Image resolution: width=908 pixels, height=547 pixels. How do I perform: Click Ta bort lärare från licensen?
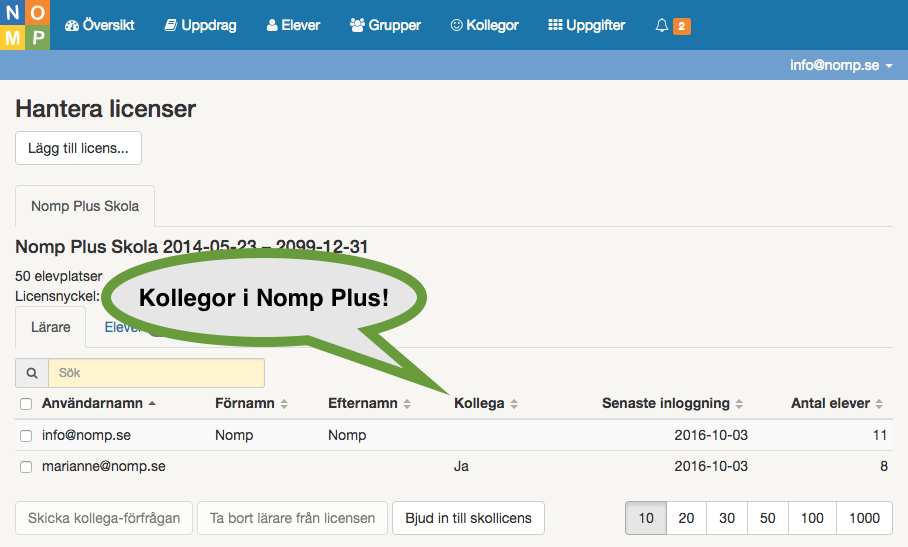[292, 518]
